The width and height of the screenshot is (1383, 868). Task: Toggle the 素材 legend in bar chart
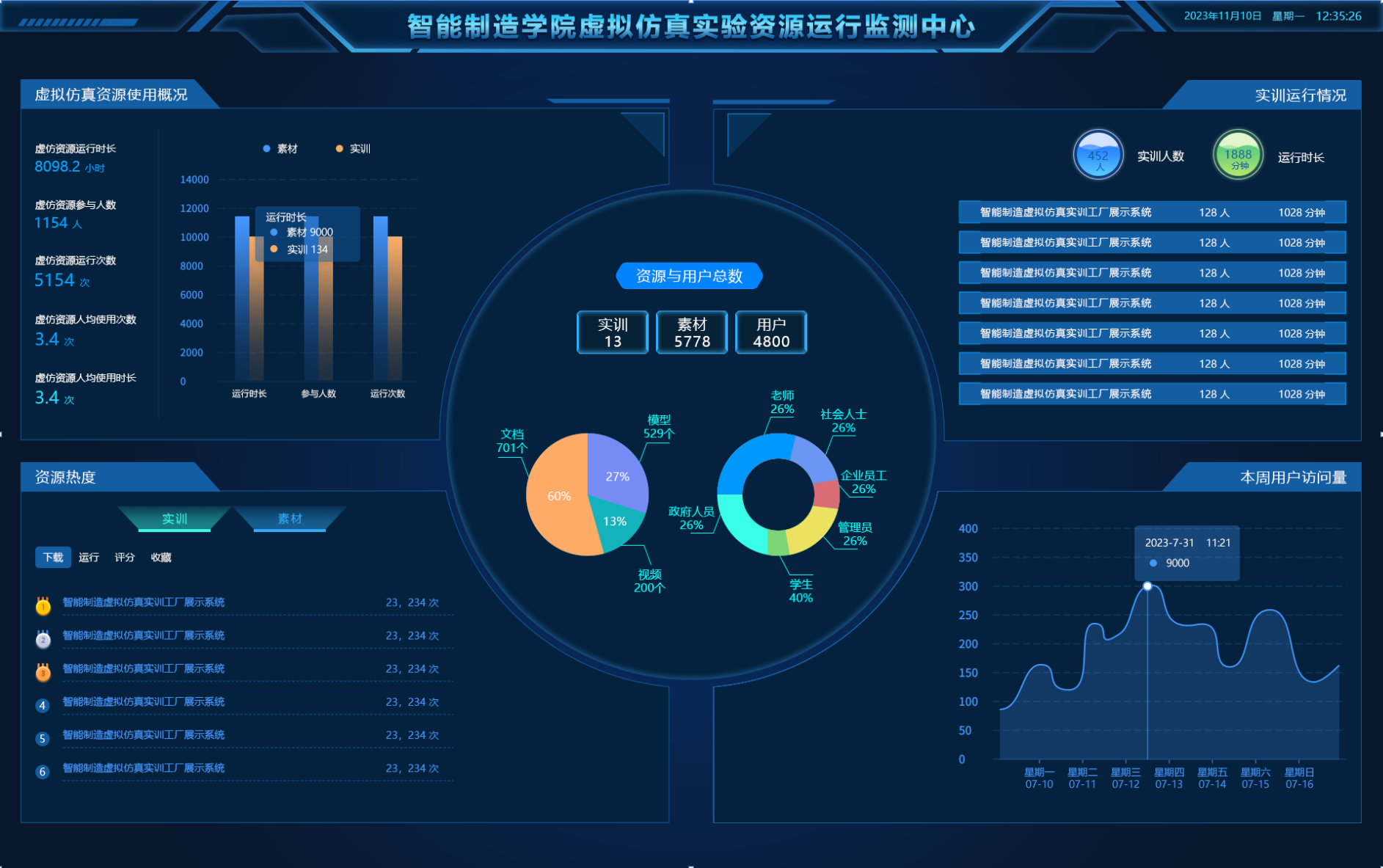pyautogui.click(x=280, y=149)
